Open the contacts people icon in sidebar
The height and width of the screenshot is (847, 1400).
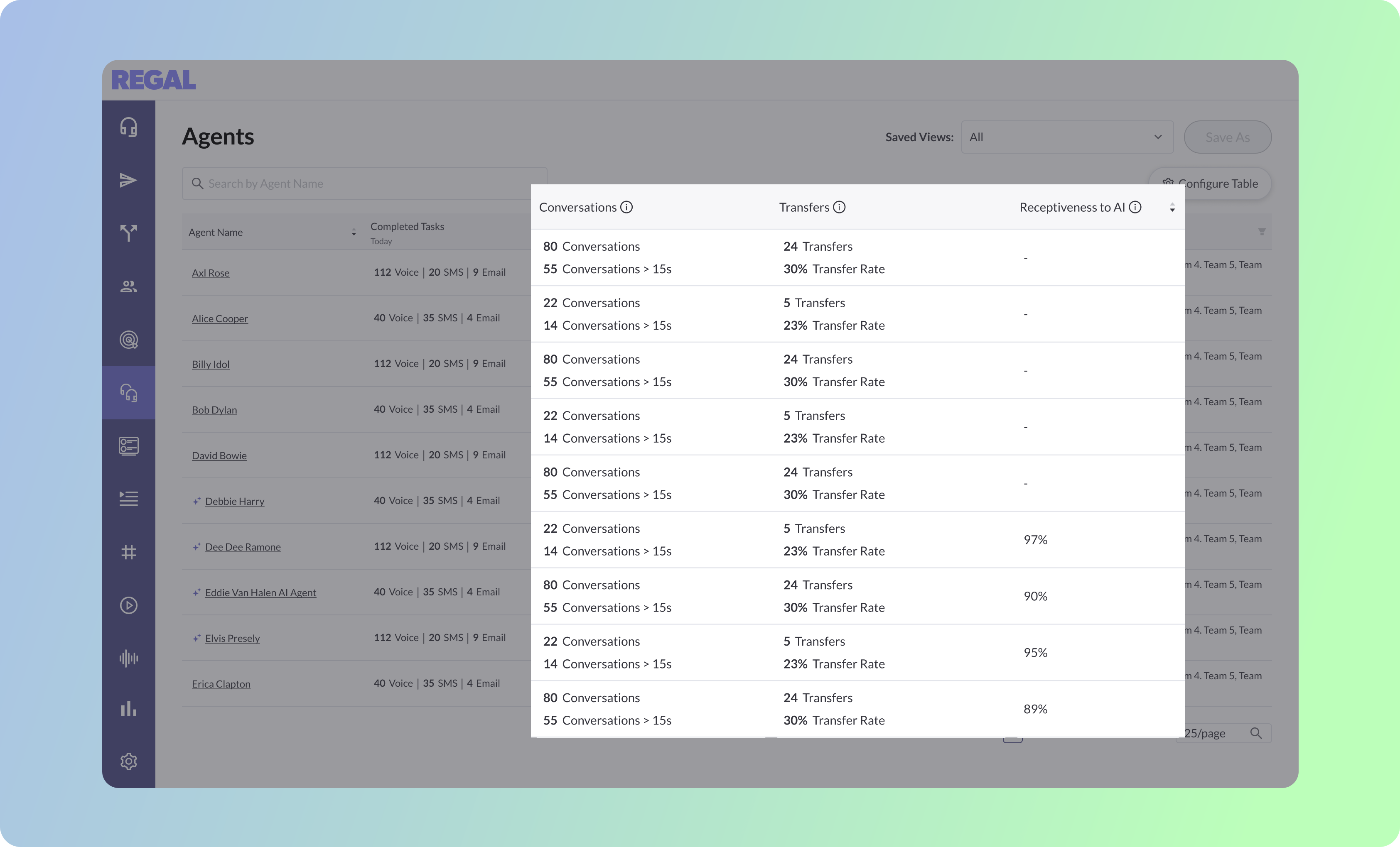128,286
